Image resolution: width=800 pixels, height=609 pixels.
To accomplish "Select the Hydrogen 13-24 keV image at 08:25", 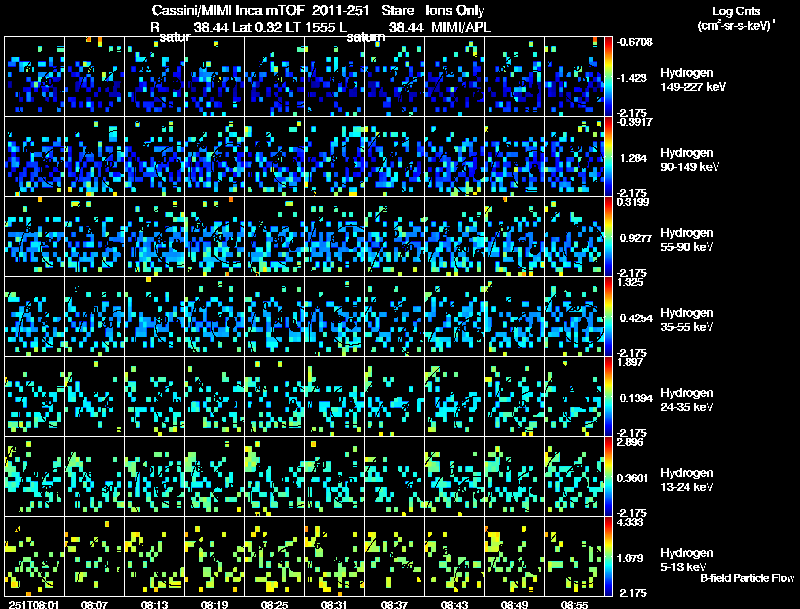I will [x=274, y=477].
